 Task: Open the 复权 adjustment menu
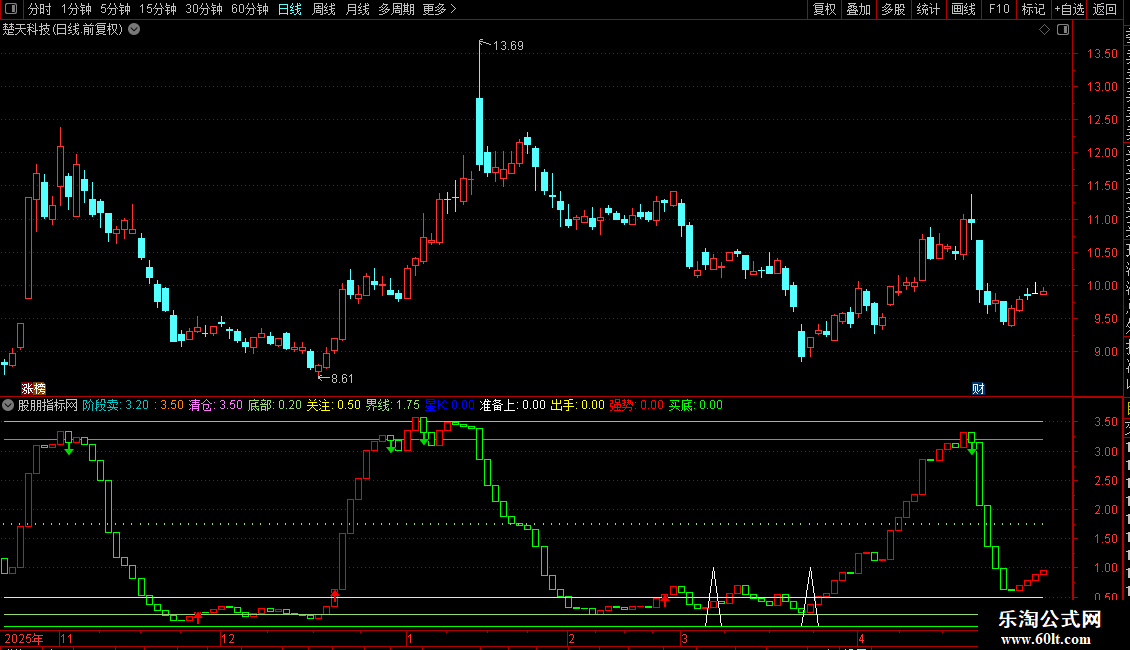pyautogui.click(x=824, y=9)
